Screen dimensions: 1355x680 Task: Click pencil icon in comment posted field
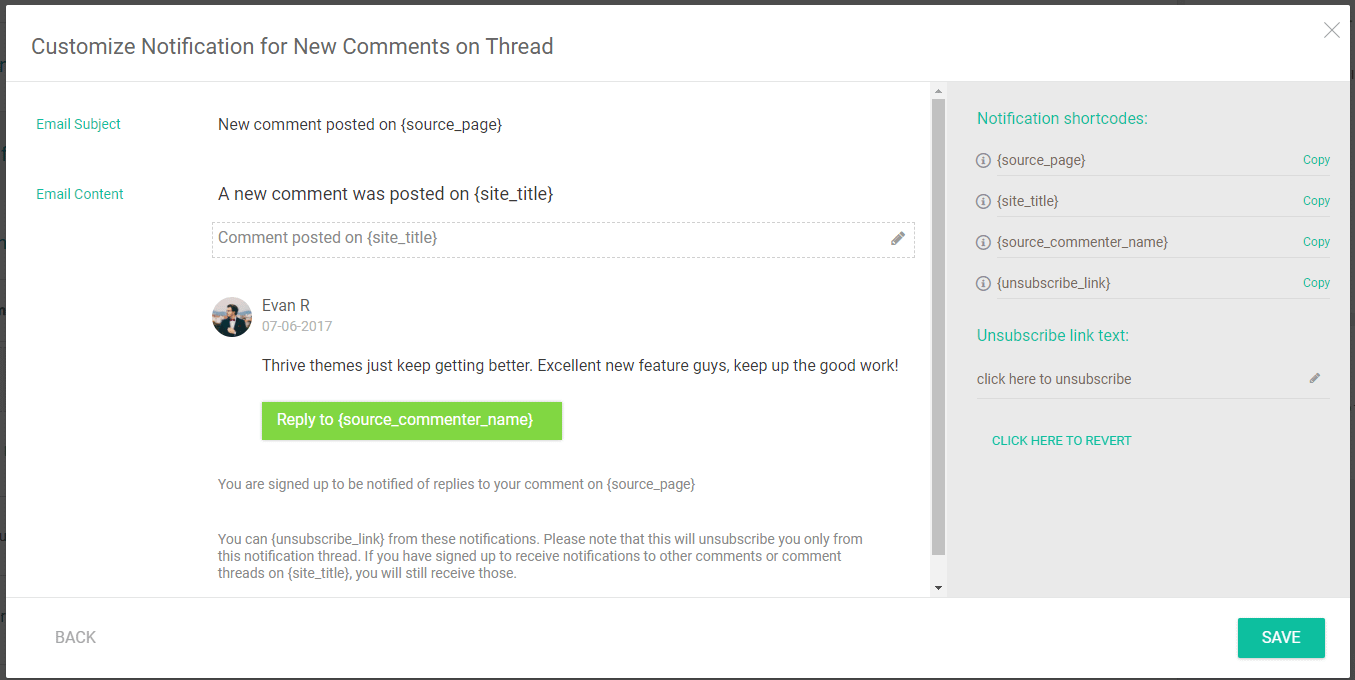[x=898, y=238]
